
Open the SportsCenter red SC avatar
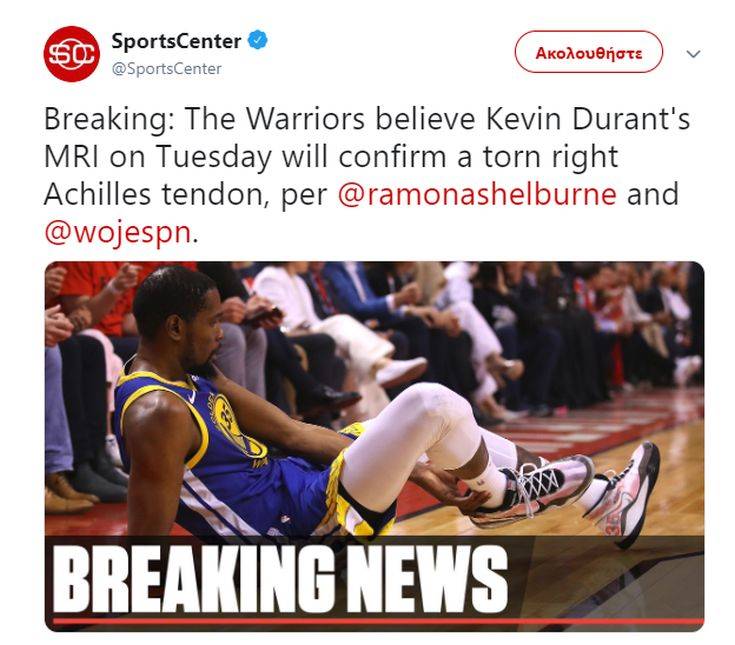(x=72, y=53)
